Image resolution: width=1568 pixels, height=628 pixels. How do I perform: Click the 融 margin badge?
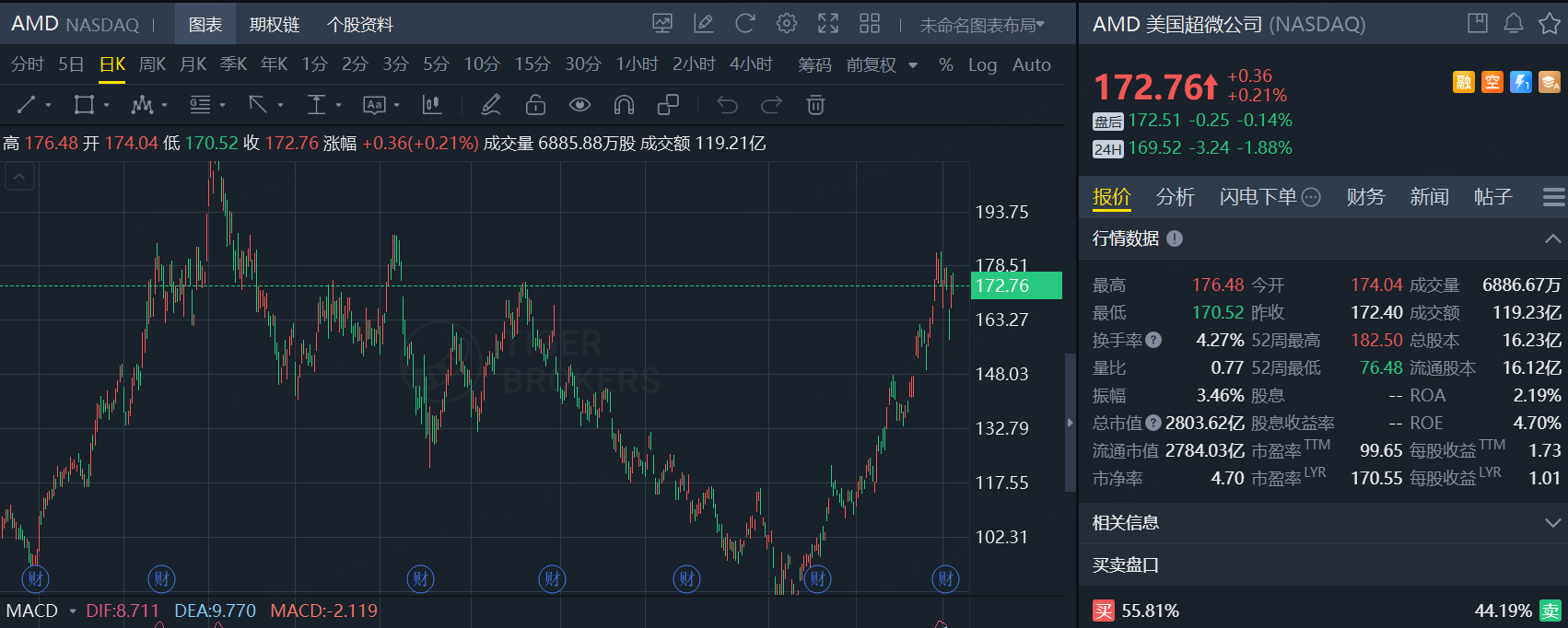coord(1464,82)
